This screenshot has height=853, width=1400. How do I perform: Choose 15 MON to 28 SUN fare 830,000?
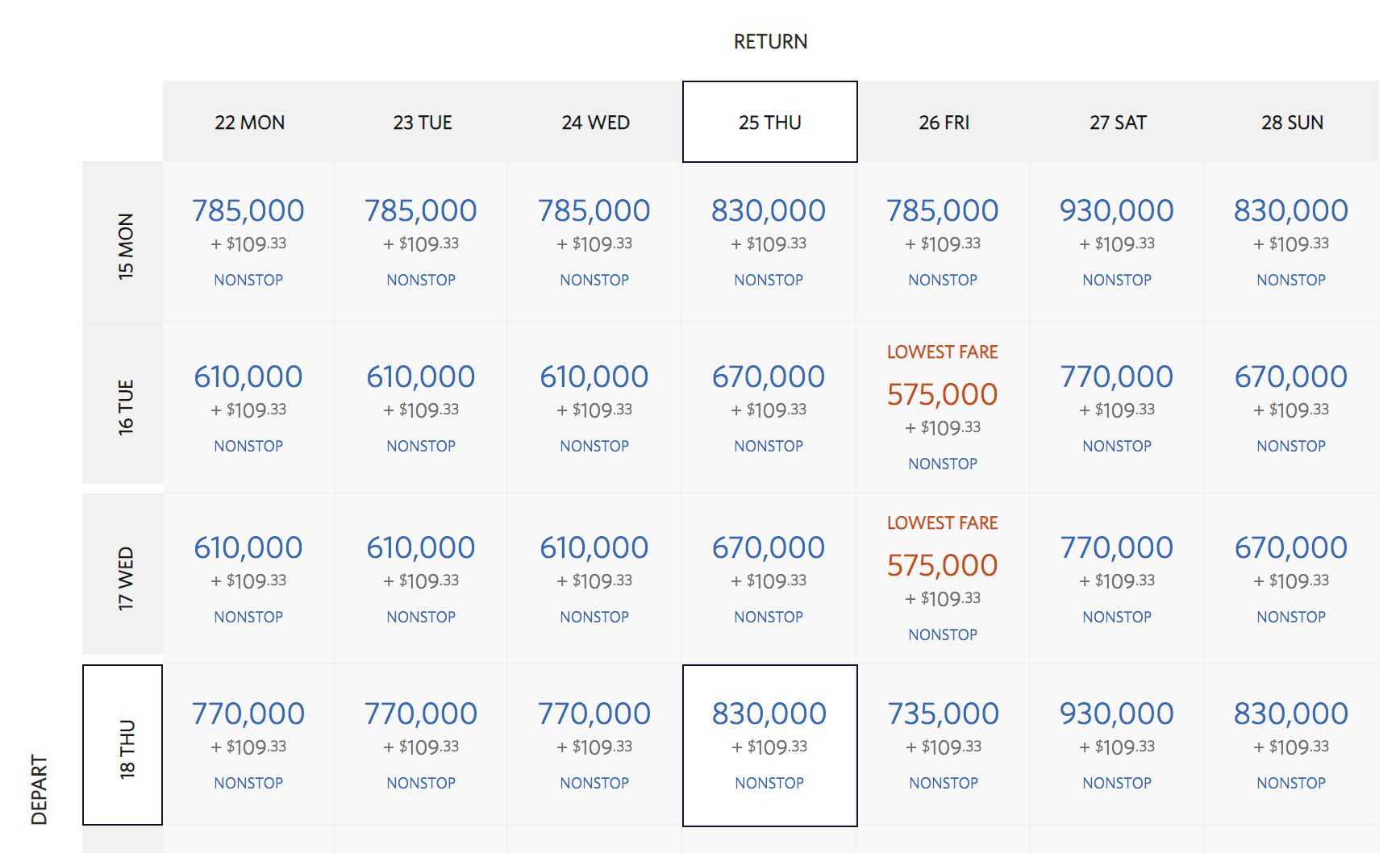pos(1291,242)
